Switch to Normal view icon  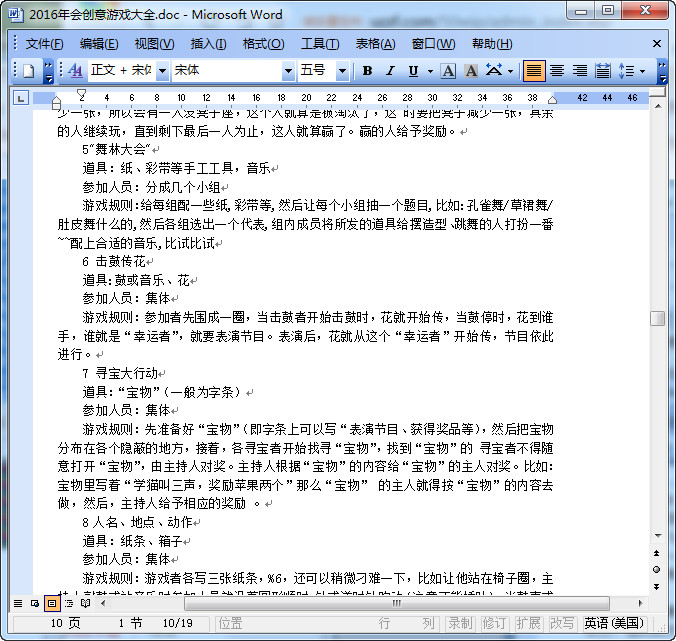(18, 603)
